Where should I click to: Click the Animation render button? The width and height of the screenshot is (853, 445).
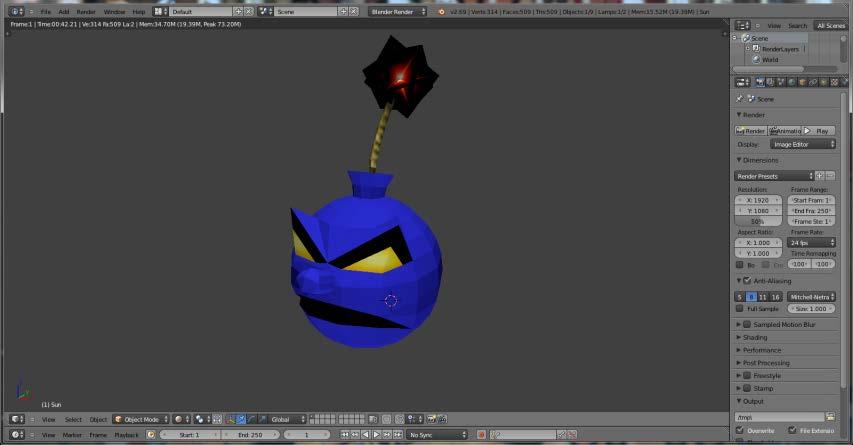pos(785,131)
